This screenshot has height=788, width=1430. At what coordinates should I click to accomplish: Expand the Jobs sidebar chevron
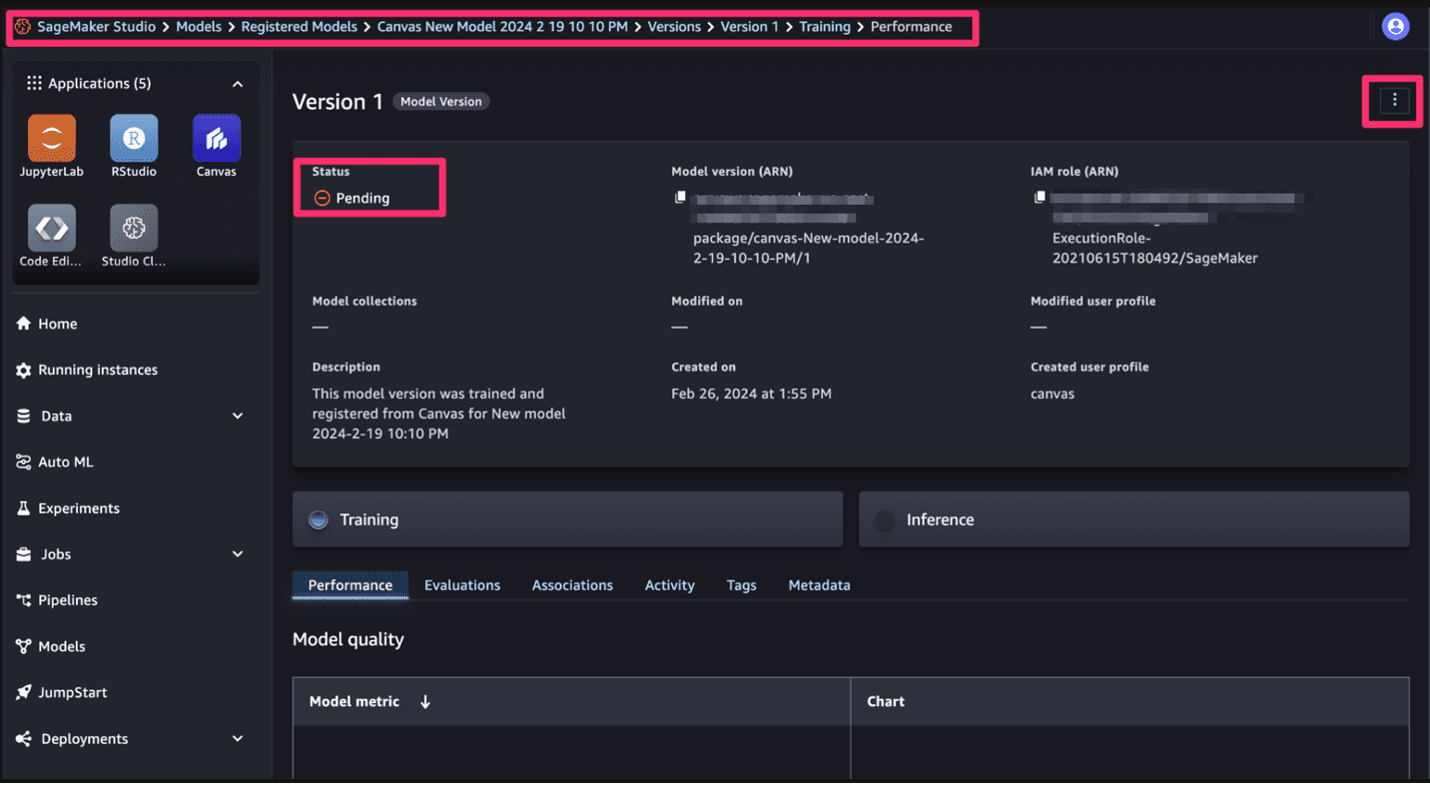pyautogui.click(x=237, y=554)
